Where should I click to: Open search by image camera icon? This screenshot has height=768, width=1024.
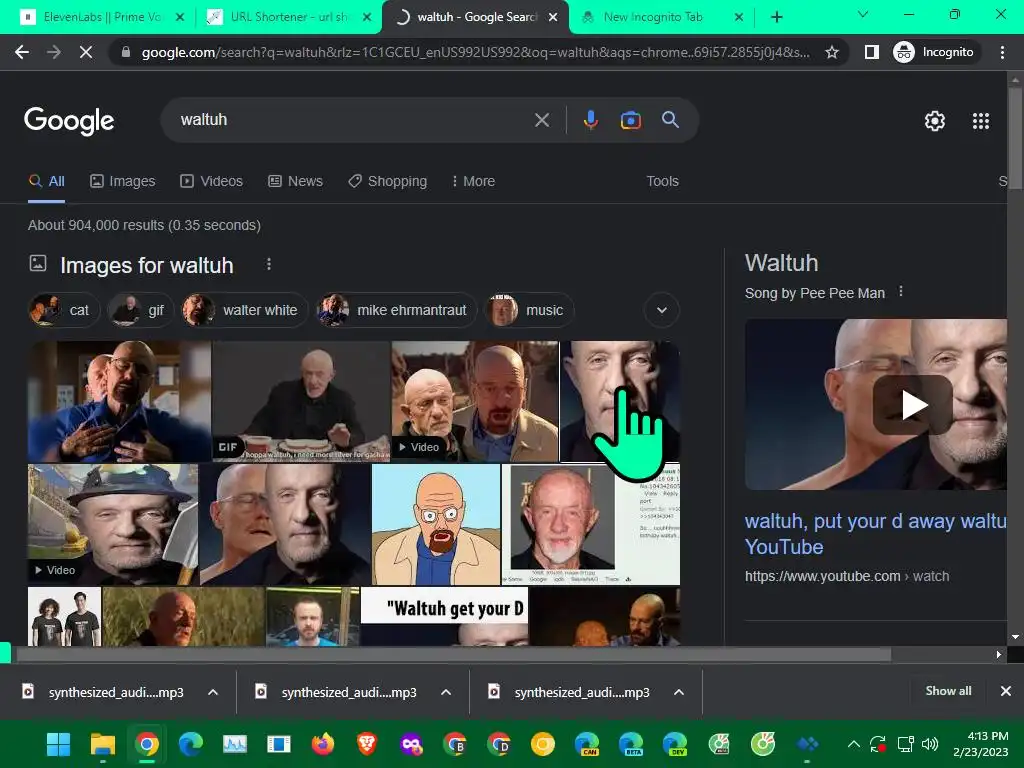(x=630, y=120)
